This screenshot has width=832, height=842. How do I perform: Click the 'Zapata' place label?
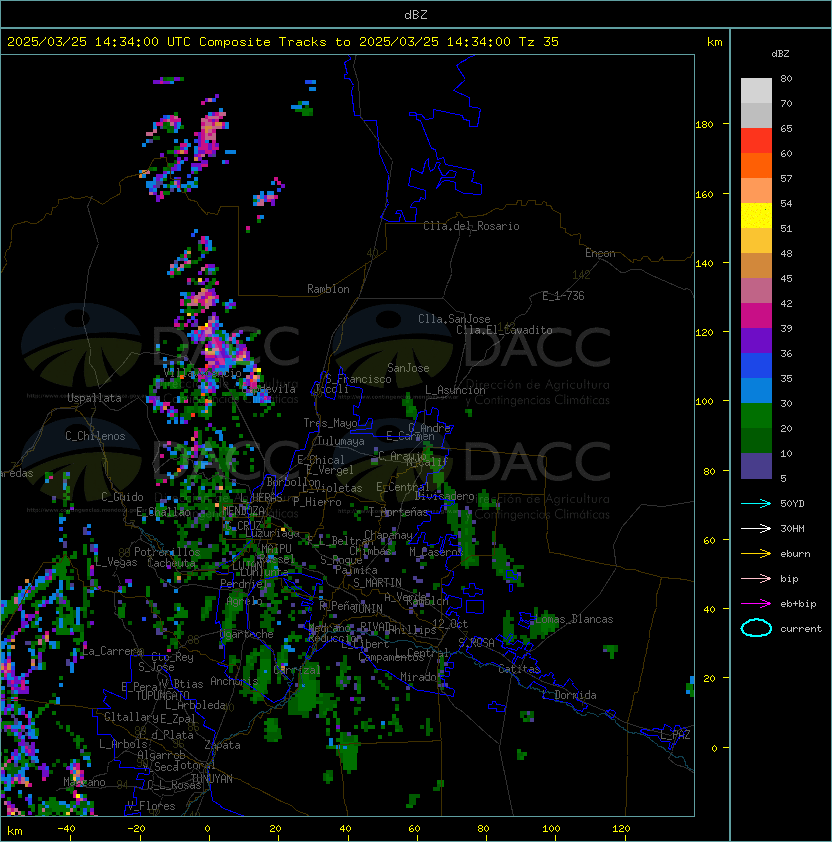[x=222, y=745]
